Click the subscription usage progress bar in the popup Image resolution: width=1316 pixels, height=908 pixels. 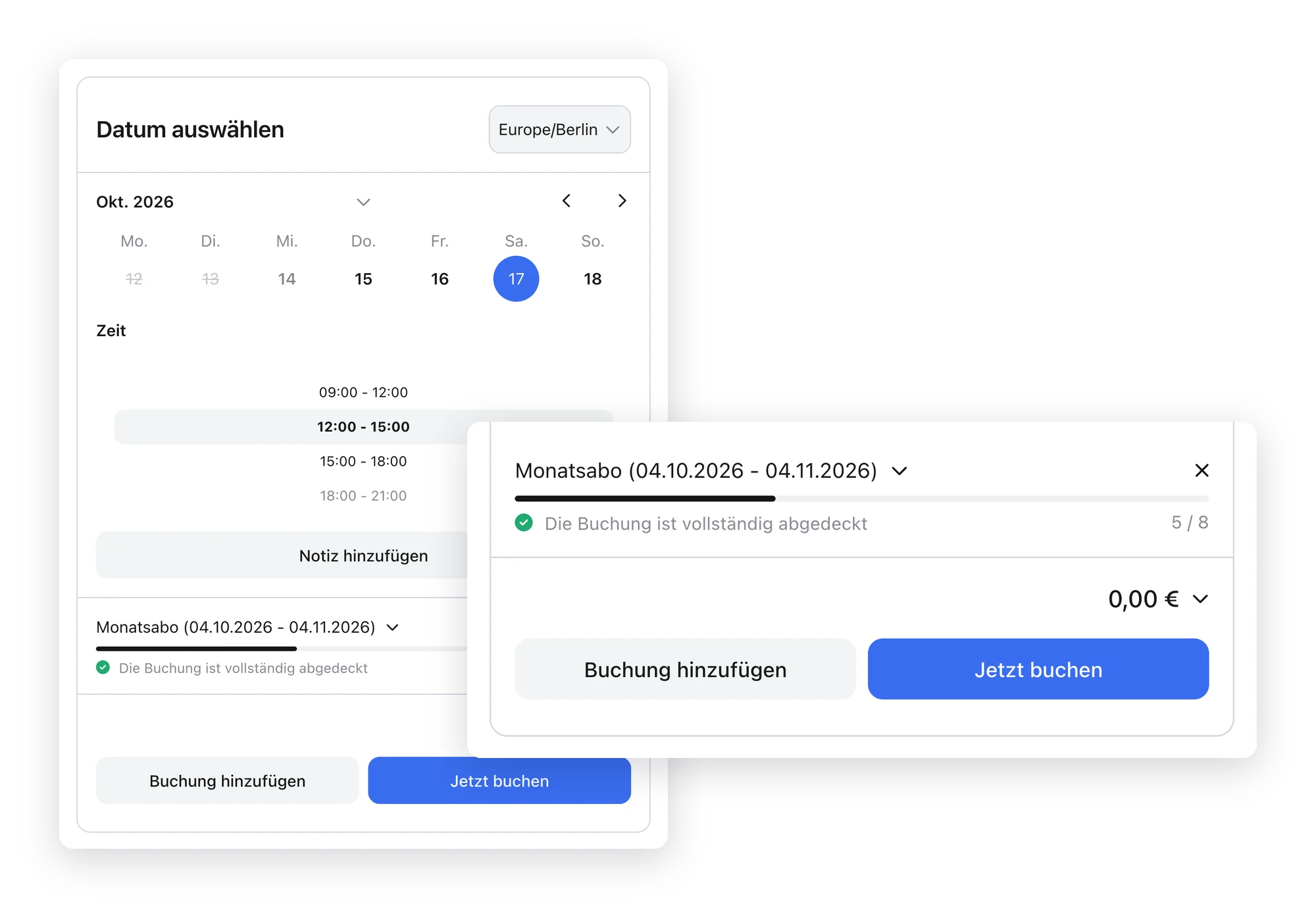tap(861, 499)
